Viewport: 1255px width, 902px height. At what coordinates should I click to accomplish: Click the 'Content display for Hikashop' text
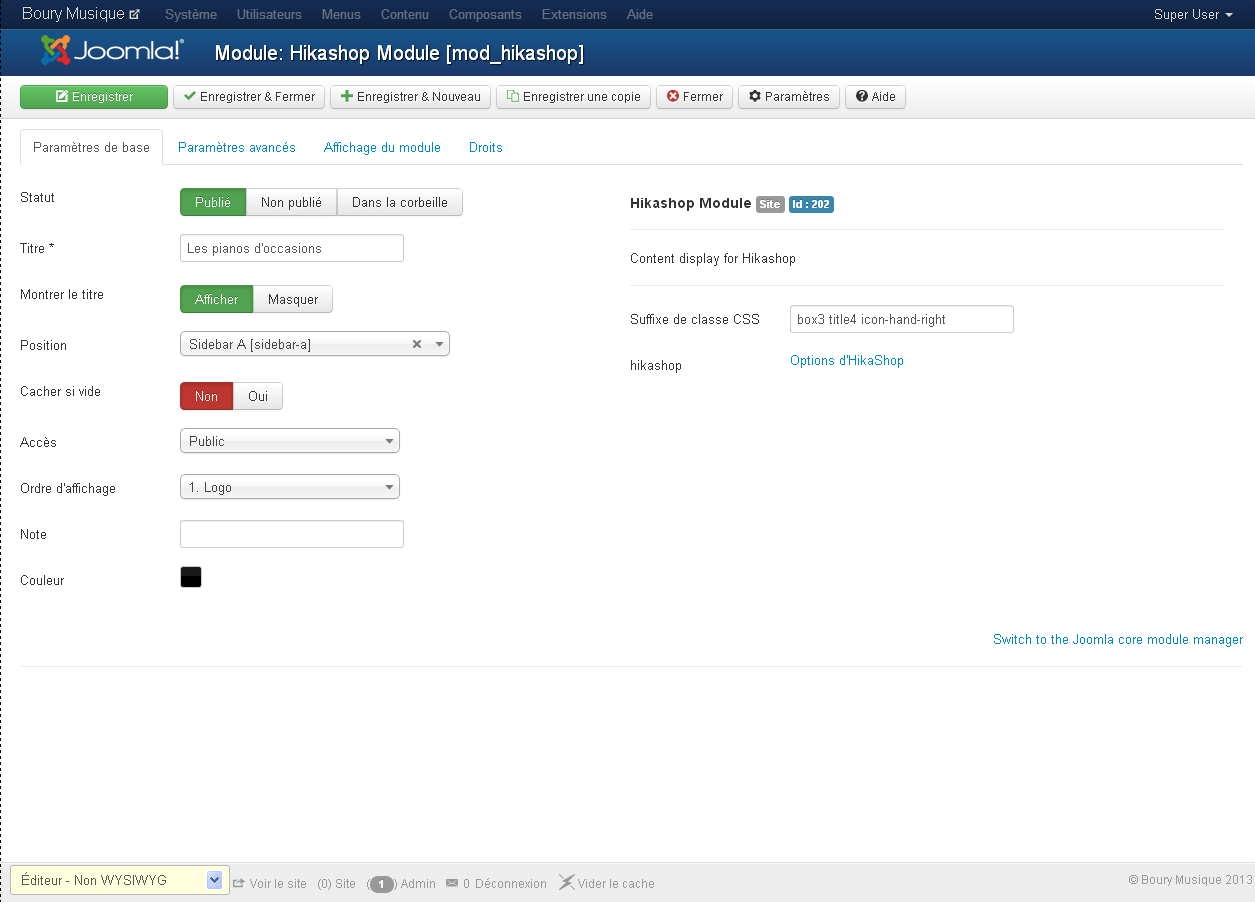(x=713, y=258)
